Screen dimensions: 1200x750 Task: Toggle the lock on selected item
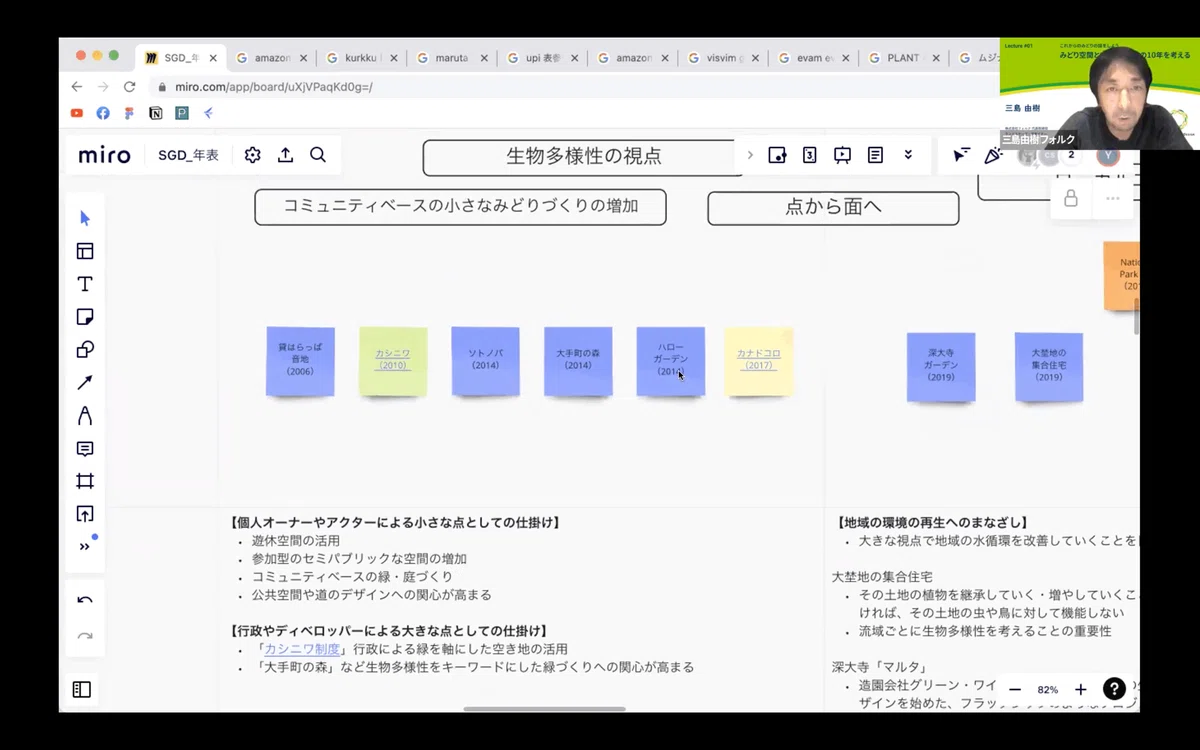(x=1071, y=199)
